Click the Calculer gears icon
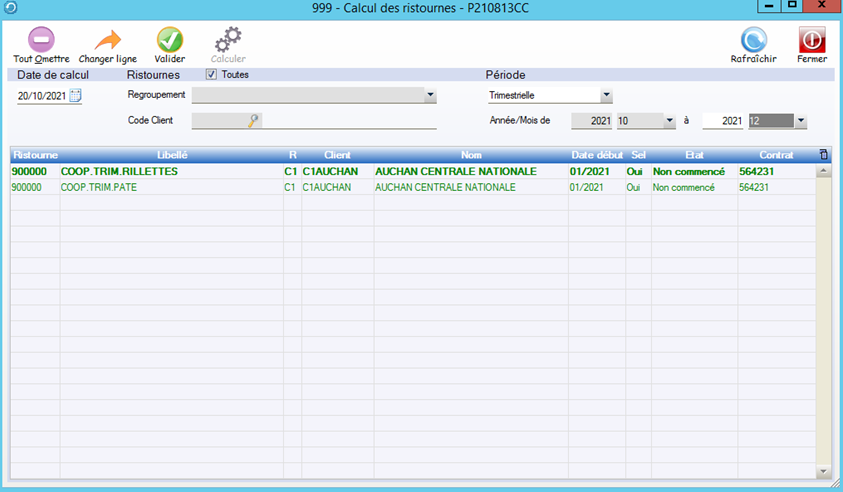 click(x=228, y=40)
